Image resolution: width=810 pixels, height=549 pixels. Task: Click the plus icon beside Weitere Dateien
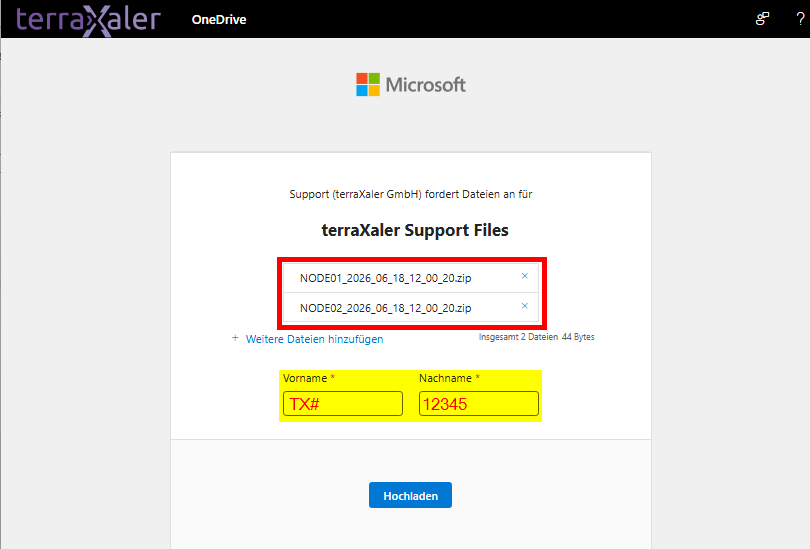[x=235, y=338]
